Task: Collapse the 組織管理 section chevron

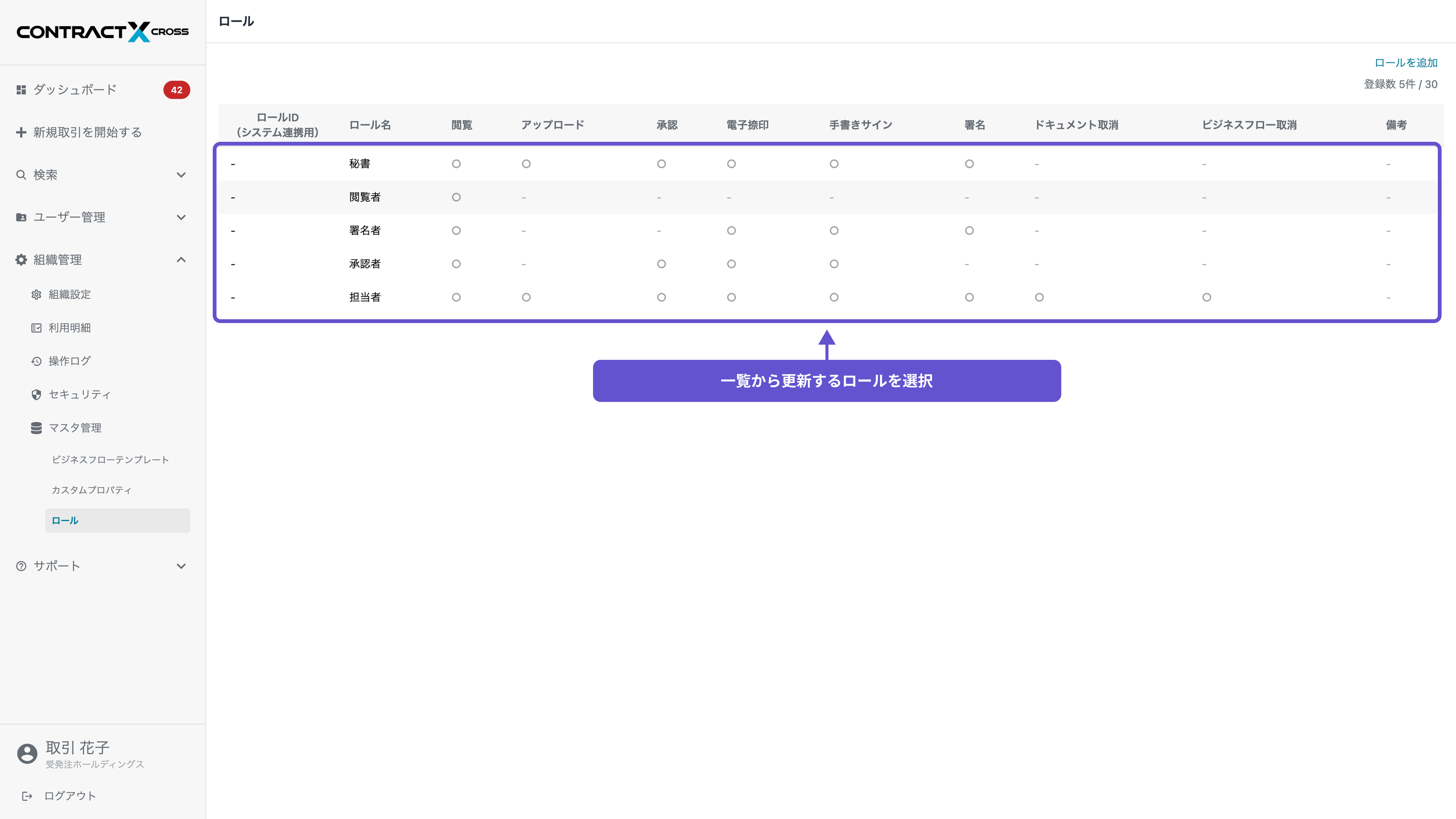Action: click(181, 259)
